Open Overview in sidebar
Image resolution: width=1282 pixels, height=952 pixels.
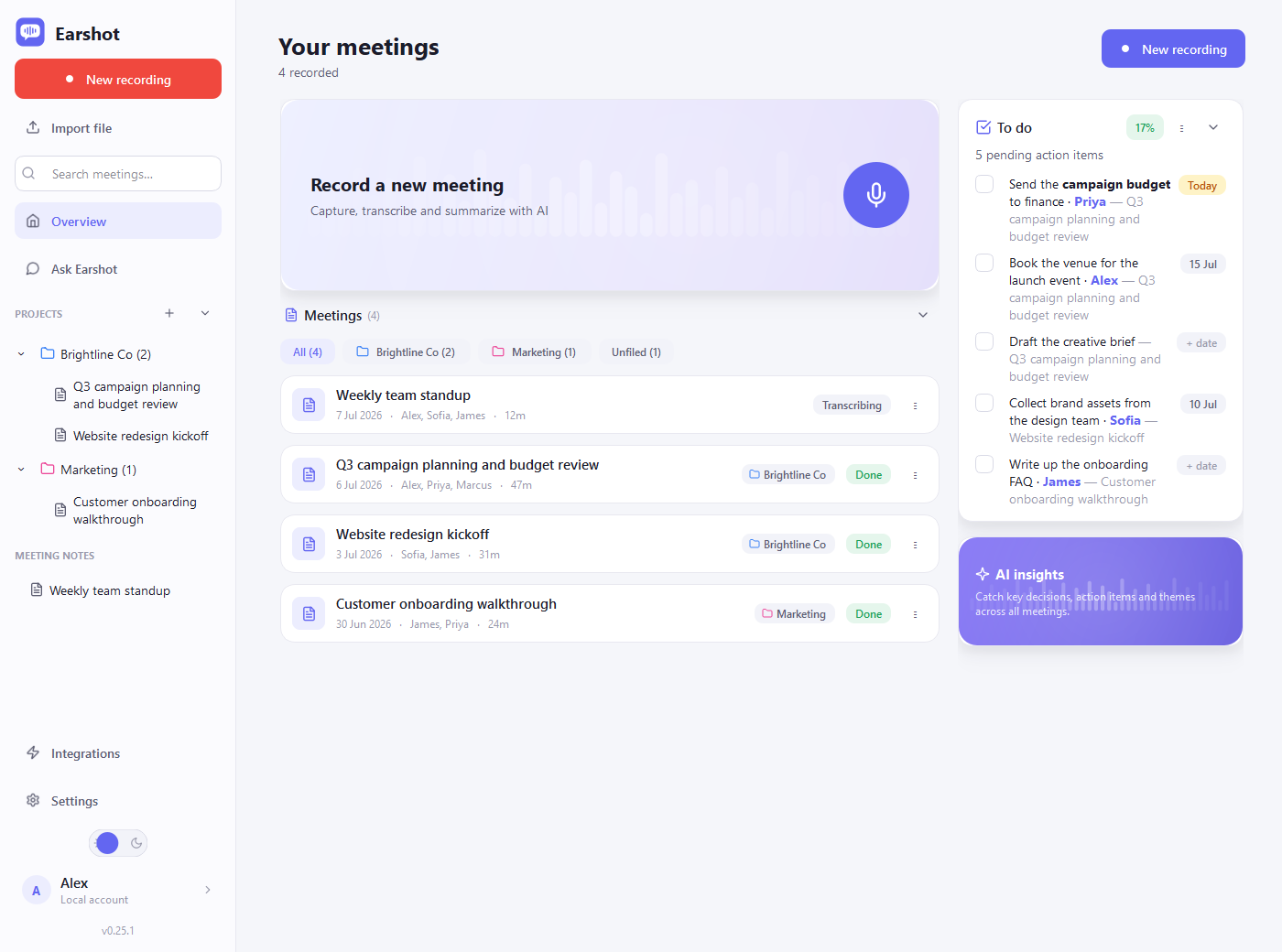pyautogui.click(x=118, y=221)
